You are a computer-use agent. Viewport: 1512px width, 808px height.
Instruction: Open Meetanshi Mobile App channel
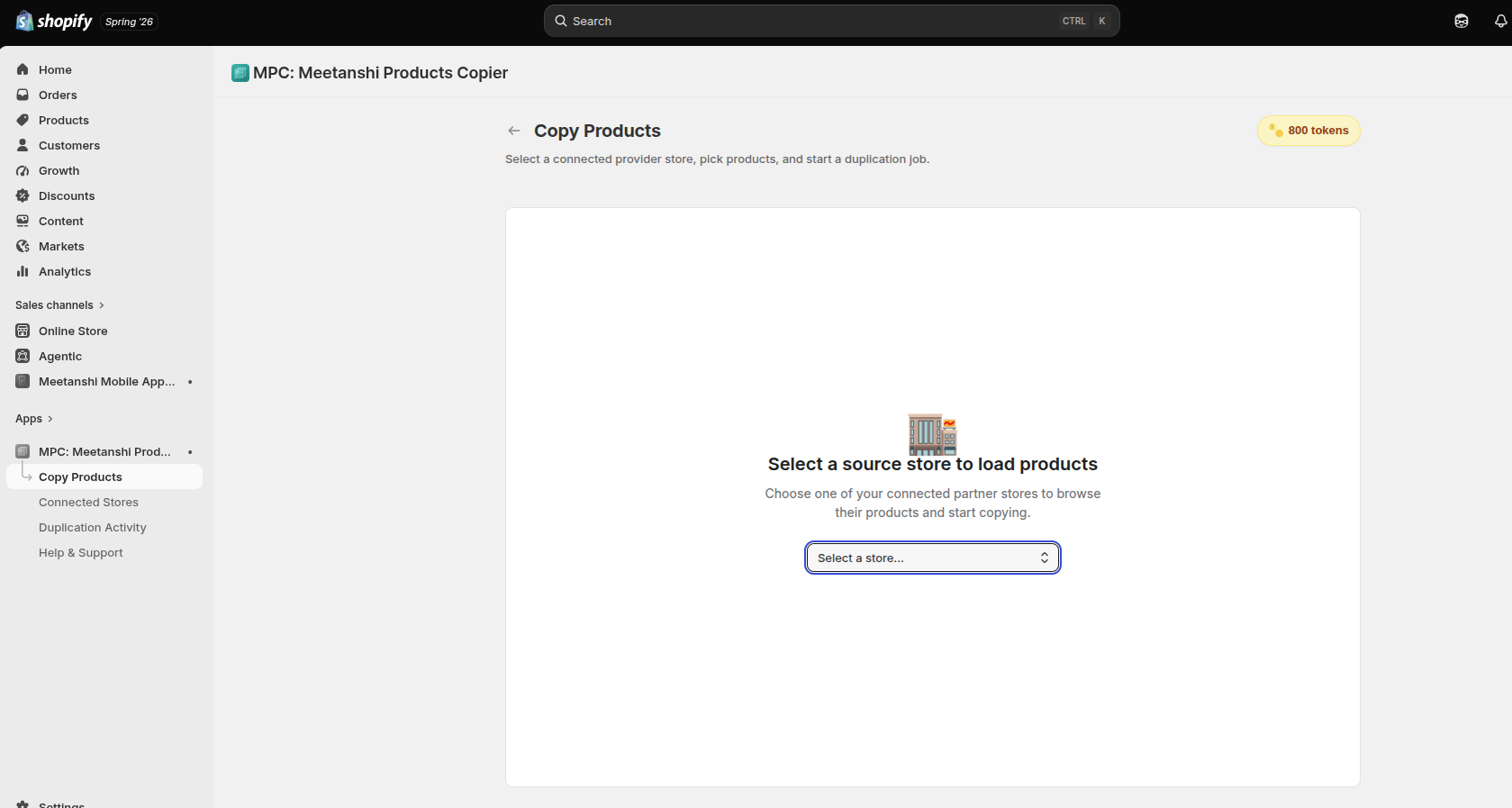pos(106,381)
